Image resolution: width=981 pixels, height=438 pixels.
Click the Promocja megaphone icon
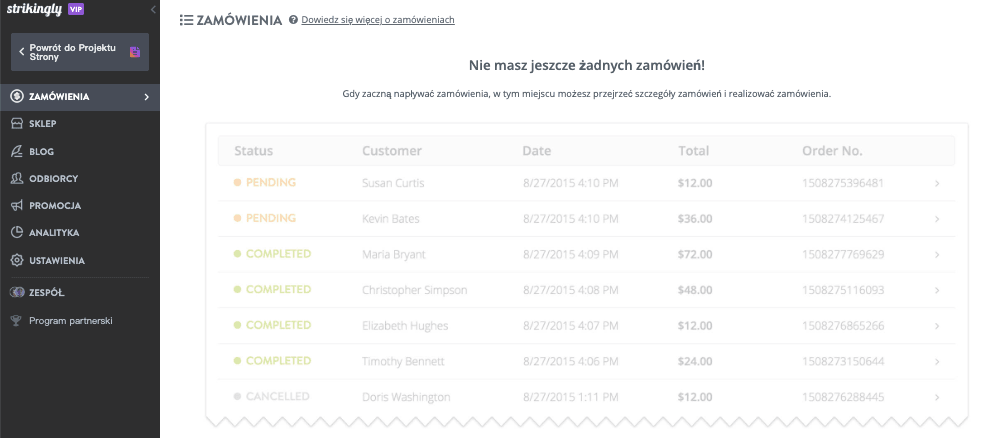click(17, 205)
